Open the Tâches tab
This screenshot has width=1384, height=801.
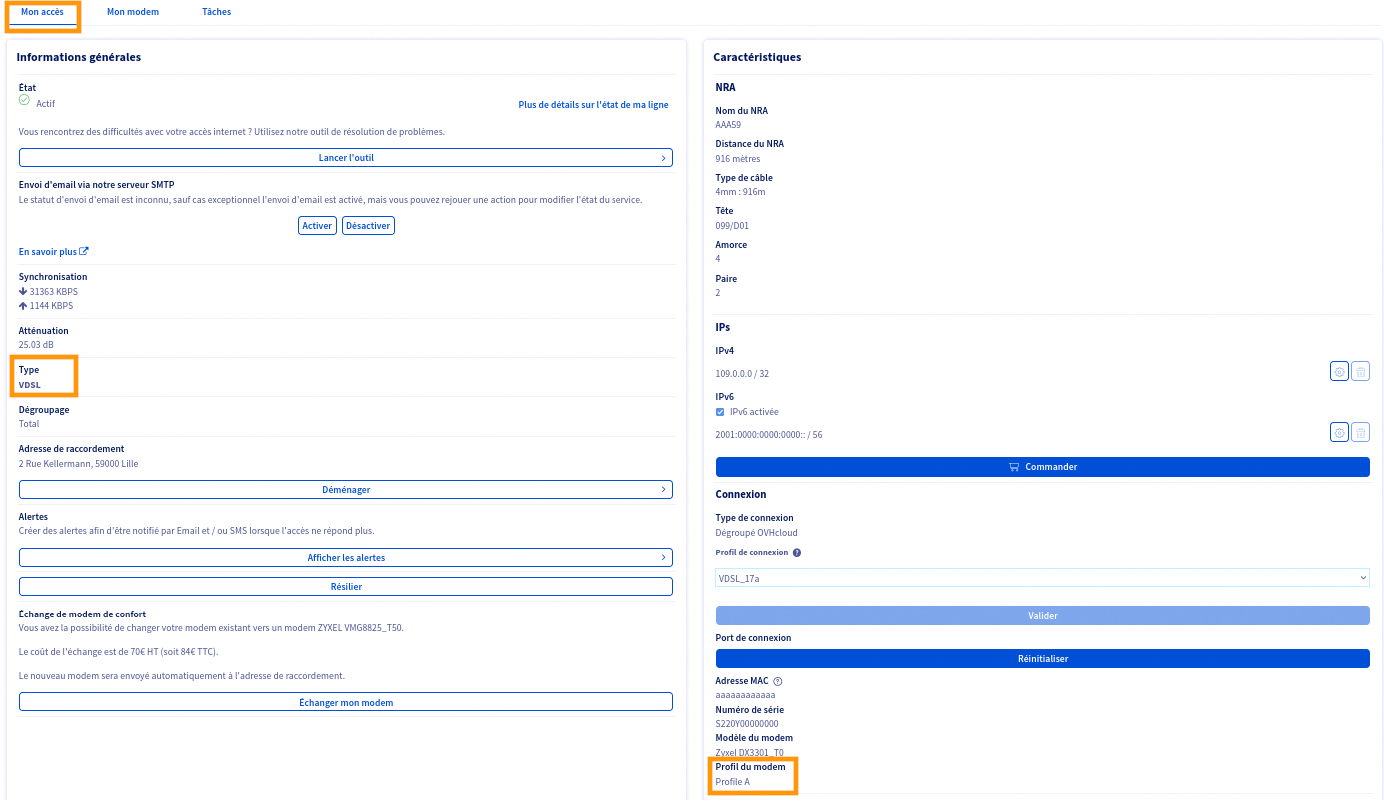216,11
